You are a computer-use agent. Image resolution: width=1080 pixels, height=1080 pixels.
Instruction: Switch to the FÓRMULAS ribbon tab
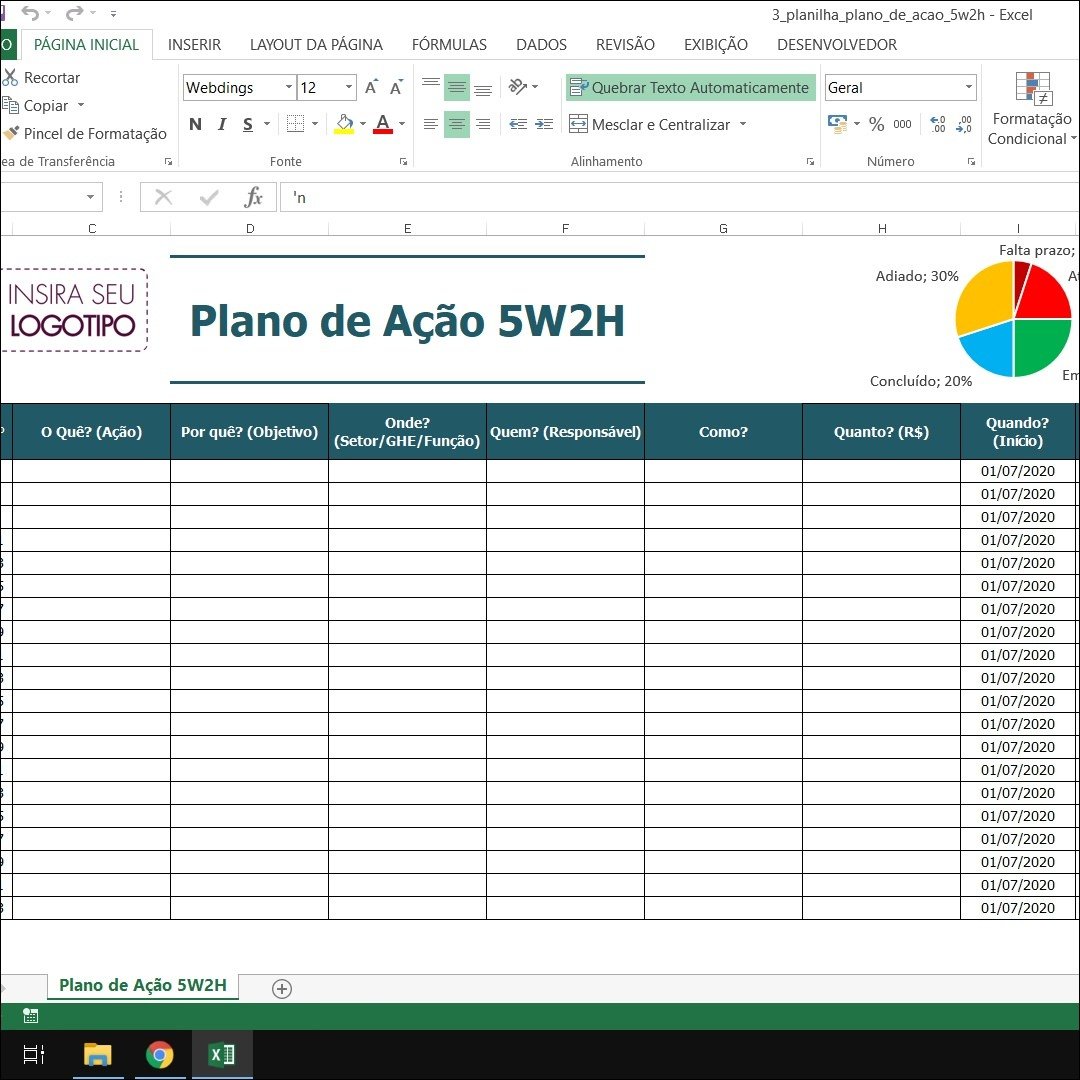[x=449, y=45]
